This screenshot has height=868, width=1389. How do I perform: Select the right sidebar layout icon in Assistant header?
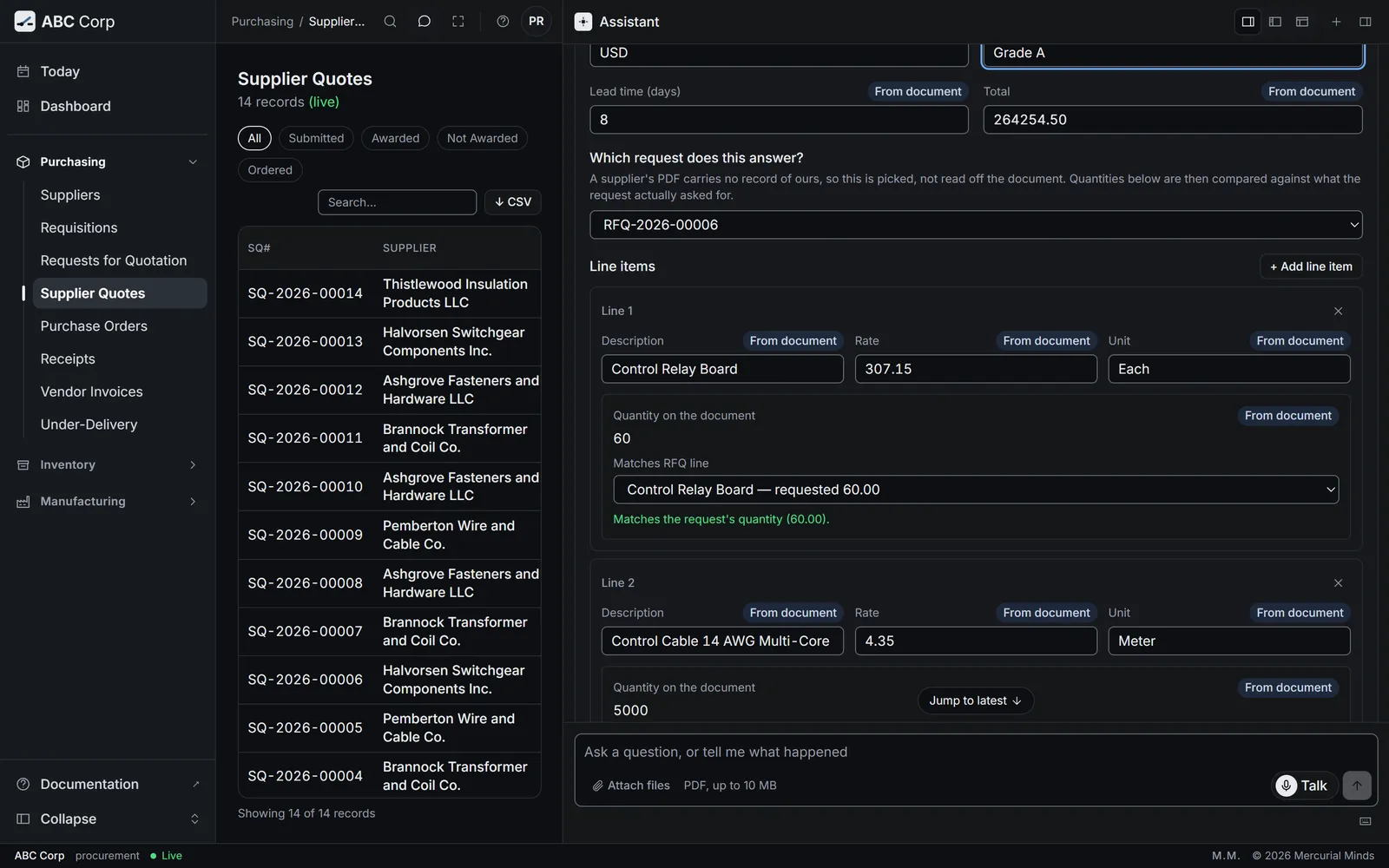[1248, 22]
